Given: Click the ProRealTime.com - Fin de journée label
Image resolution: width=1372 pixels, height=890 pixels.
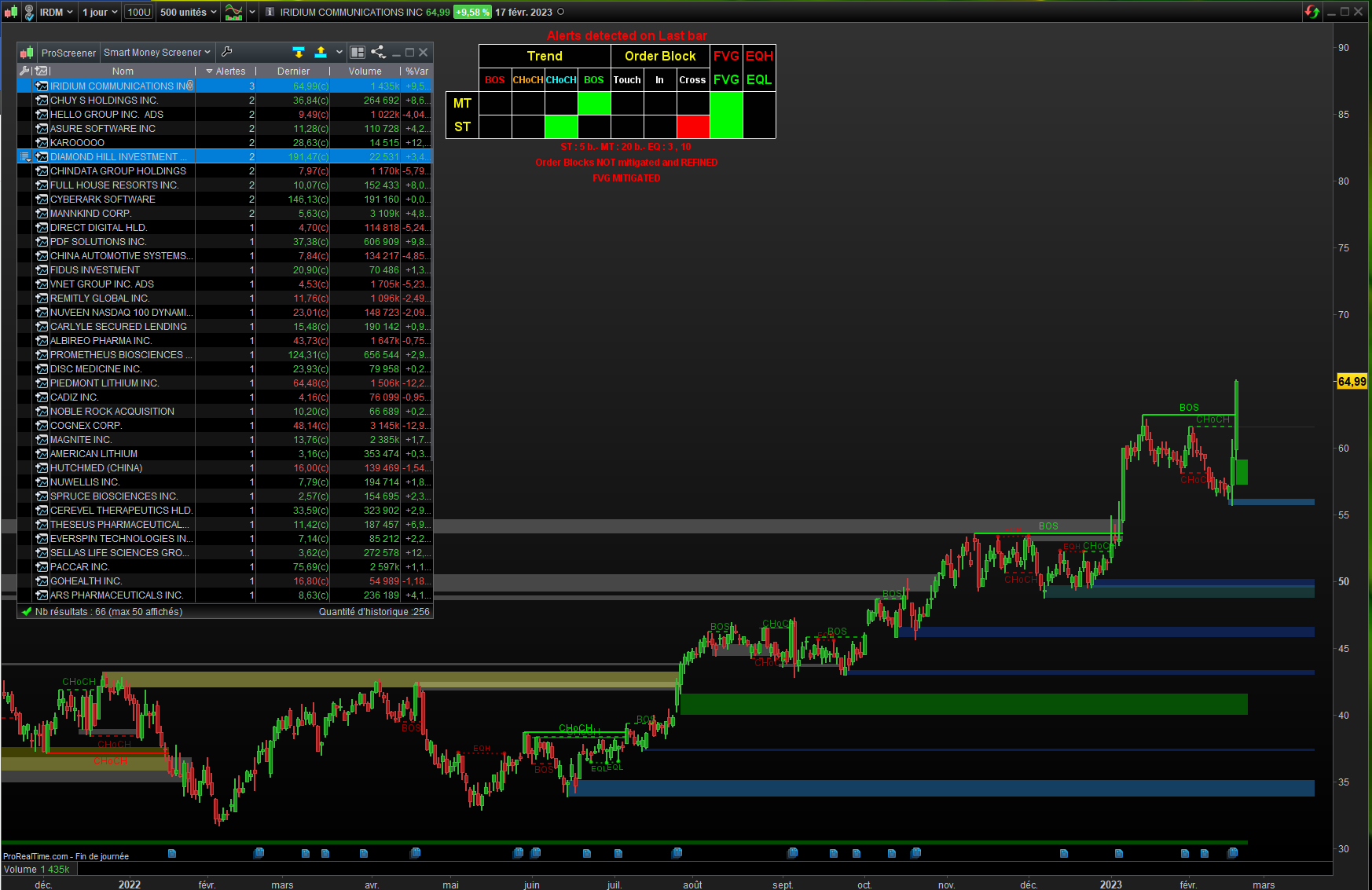Looking at the screenshot, I should [66, 856].
